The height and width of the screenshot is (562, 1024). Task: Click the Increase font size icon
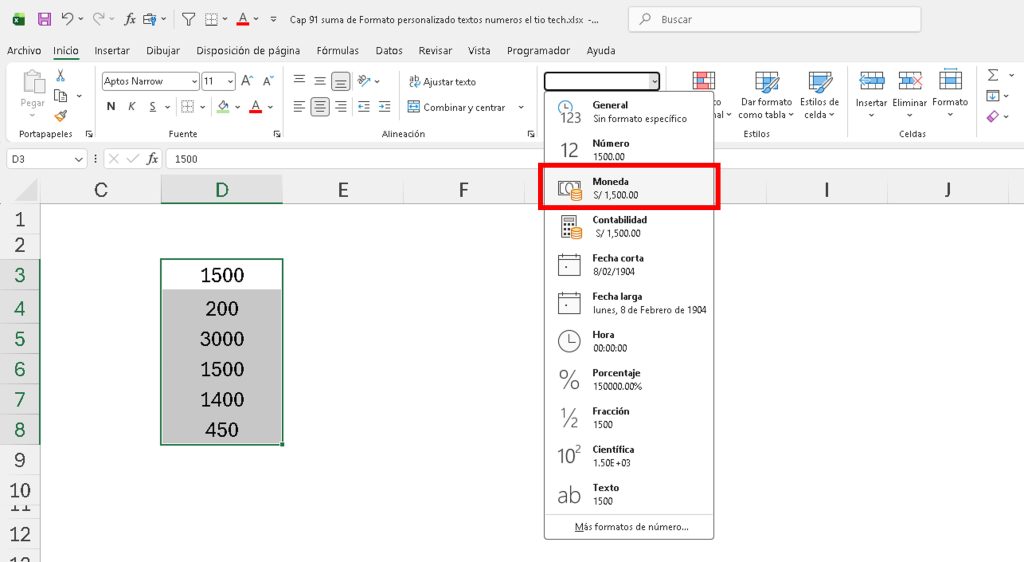pos(247,81)
